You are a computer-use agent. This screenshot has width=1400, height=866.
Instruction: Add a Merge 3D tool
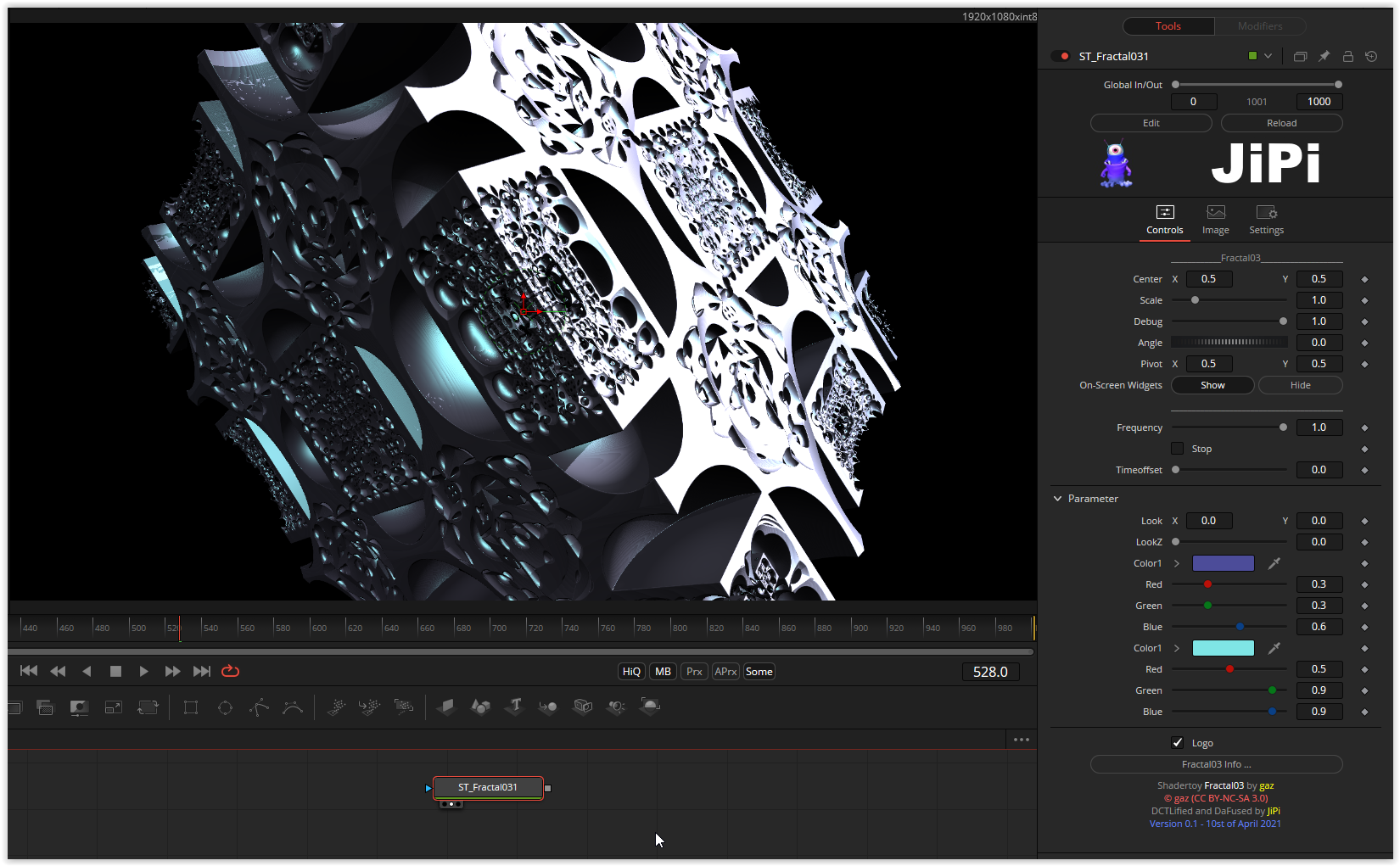pyautogui.click(x=548, y=707)
